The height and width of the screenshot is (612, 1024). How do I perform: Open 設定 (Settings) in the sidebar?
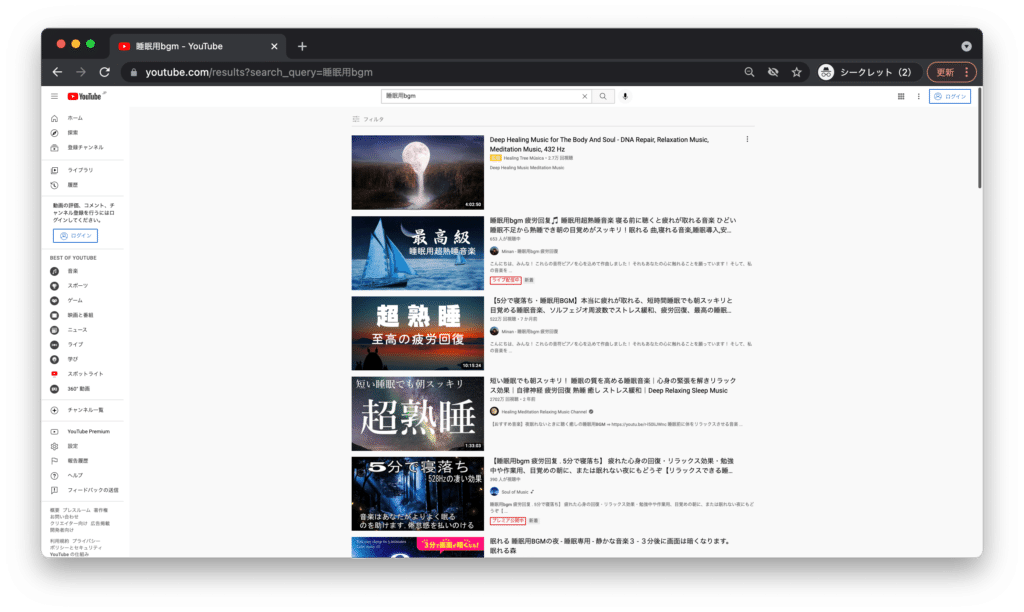[72, 446]
